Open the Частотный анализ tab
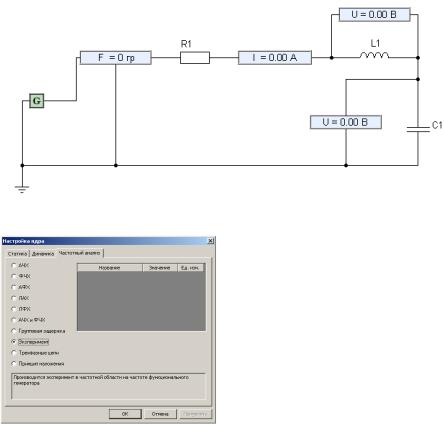 tap(80, 253)
